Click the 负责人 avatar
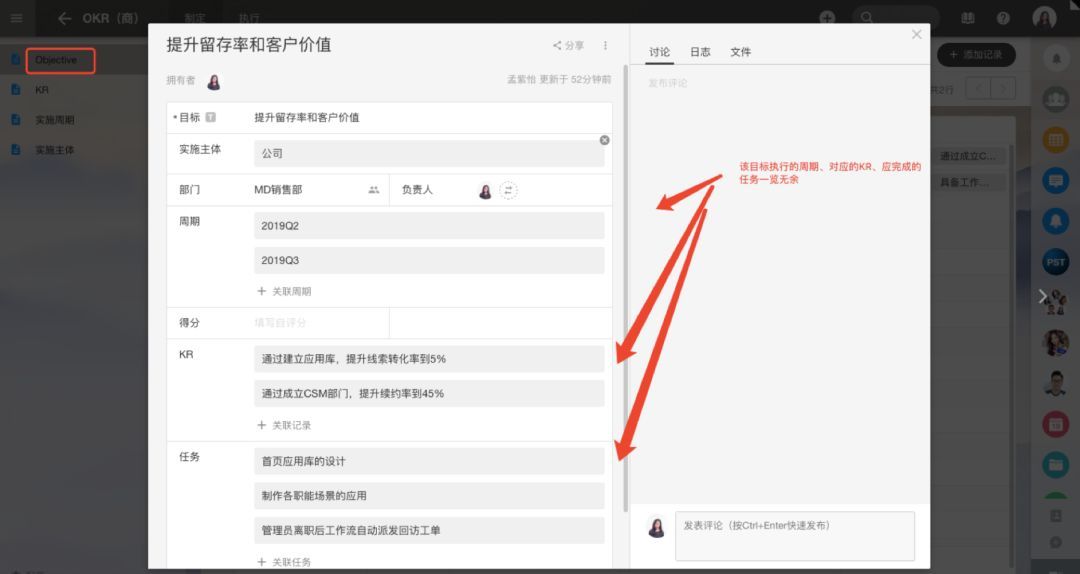 pyautogui.click(x=486, y=191)
